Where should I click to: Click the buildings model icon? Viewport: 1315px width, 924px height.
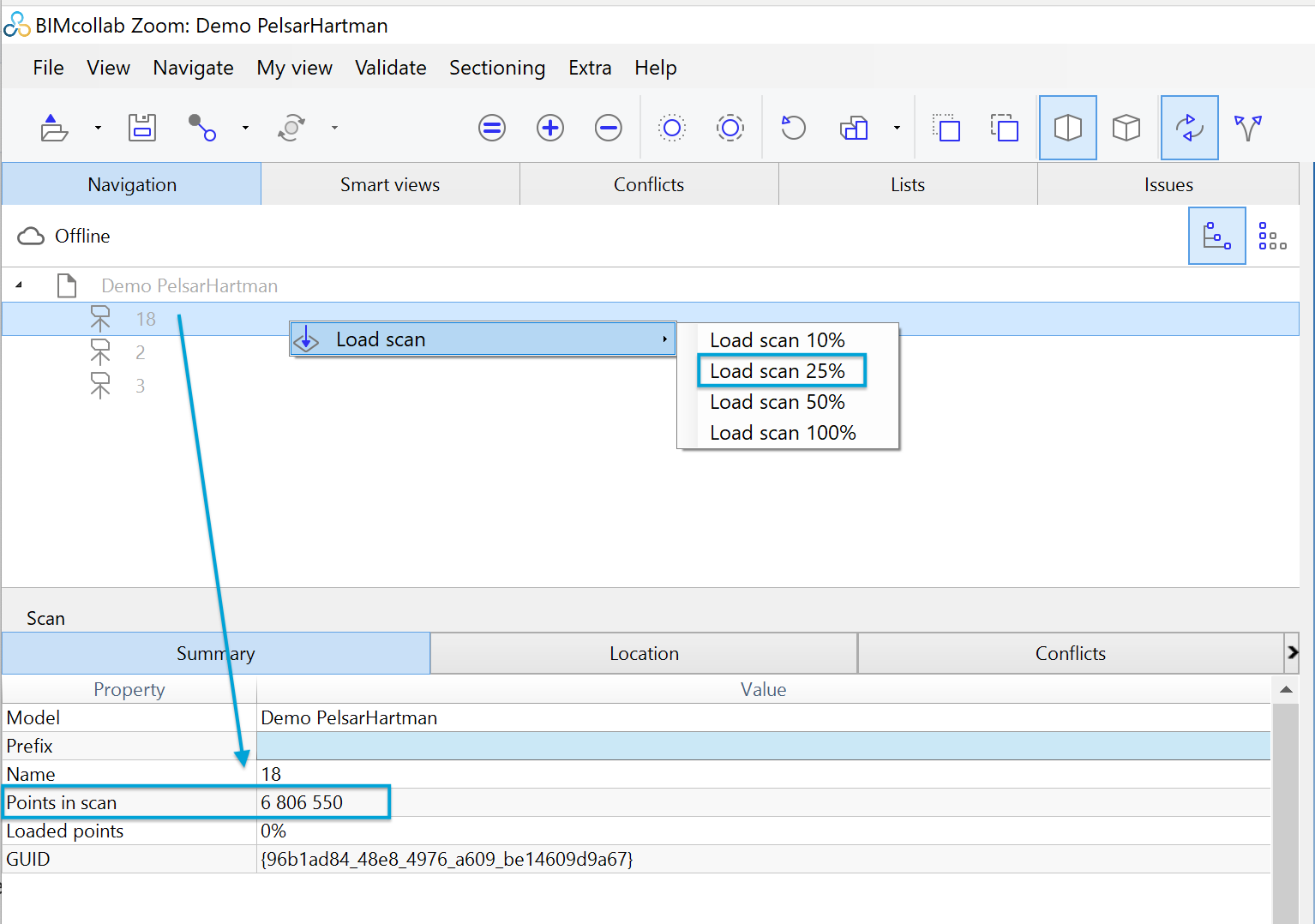[854, 129]
